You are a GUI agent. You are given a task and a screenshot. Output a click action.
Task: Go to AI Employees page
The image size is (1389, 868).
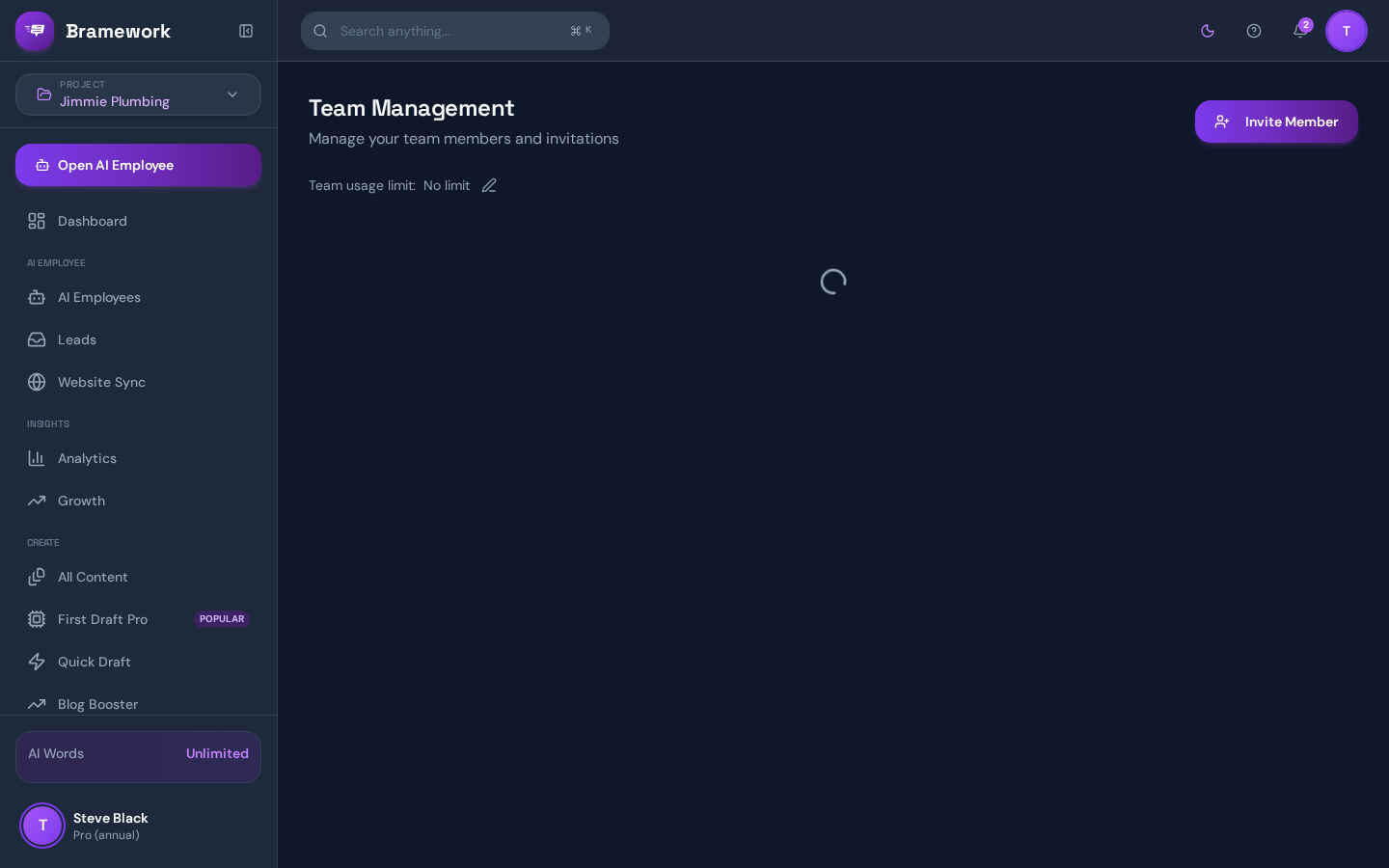click(138, 297)
